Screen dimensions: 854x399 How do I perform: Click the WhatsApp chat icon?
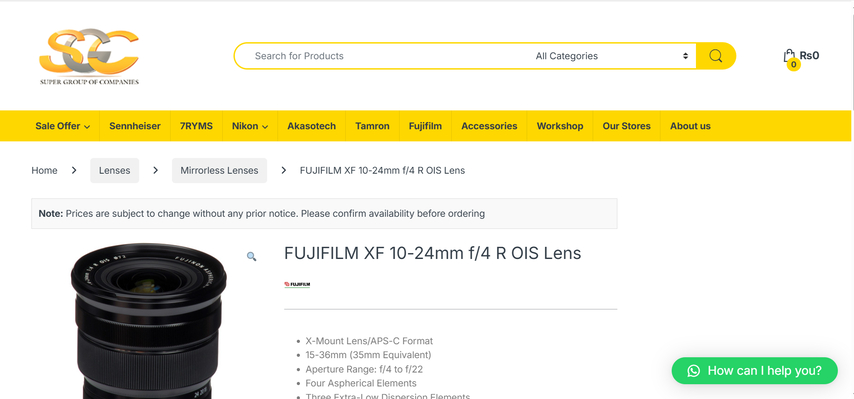point(693,371)
